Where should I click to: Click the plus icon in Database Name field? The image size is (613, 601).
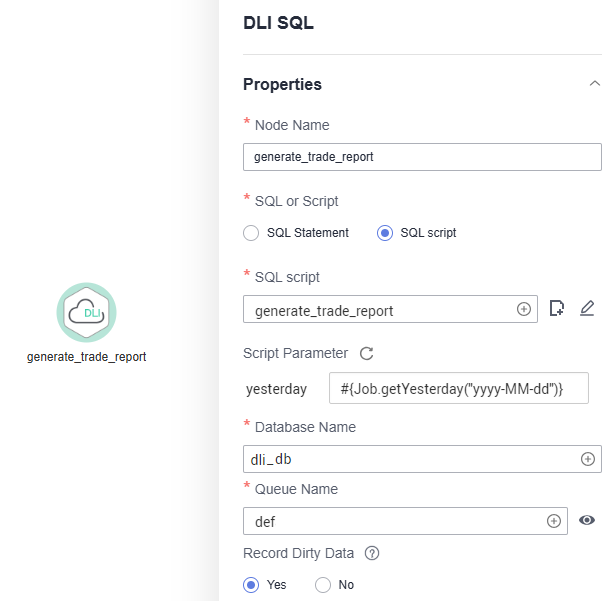588,459
